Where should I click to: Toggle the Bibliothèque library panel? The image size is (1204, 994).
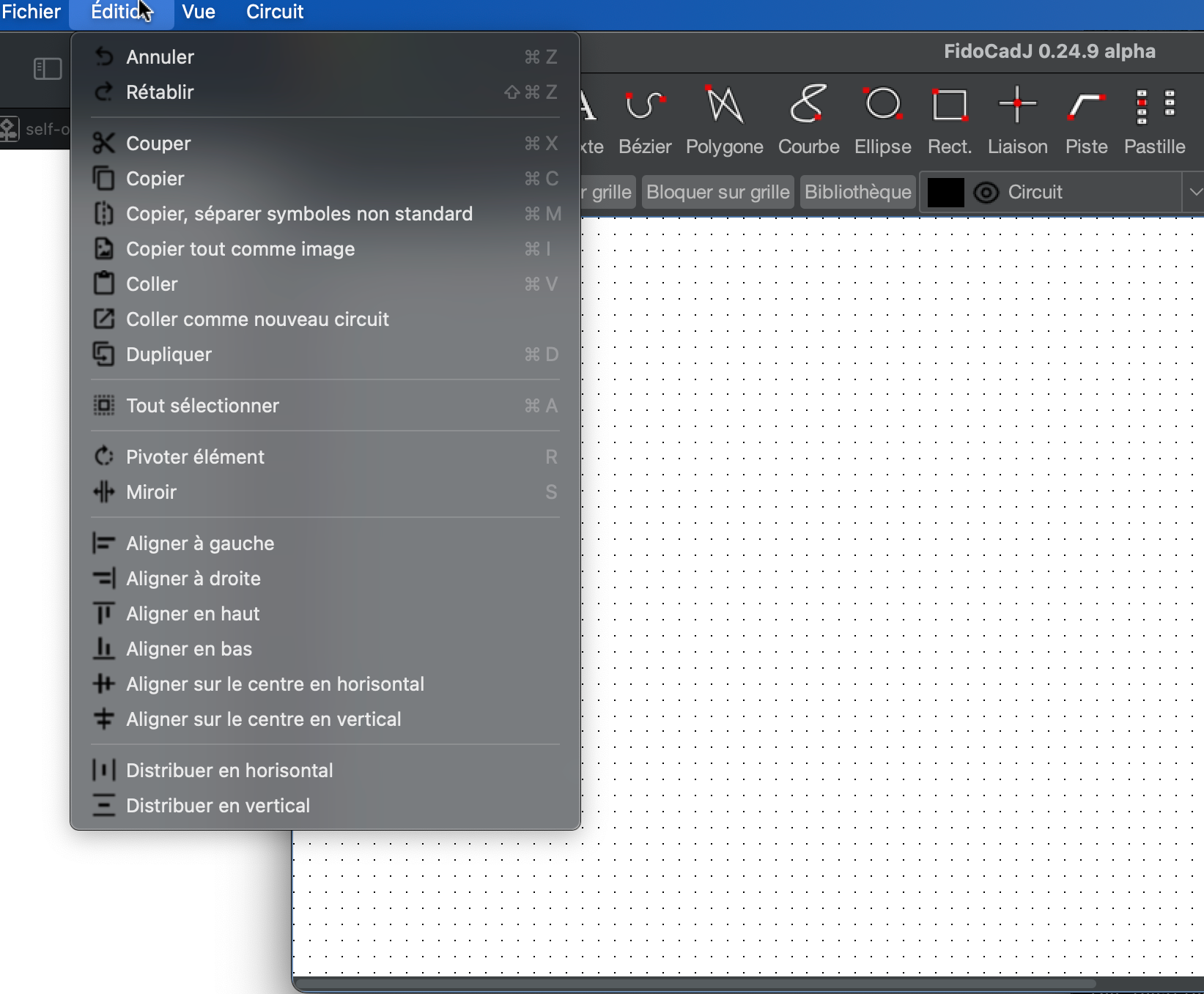[857, 192]
